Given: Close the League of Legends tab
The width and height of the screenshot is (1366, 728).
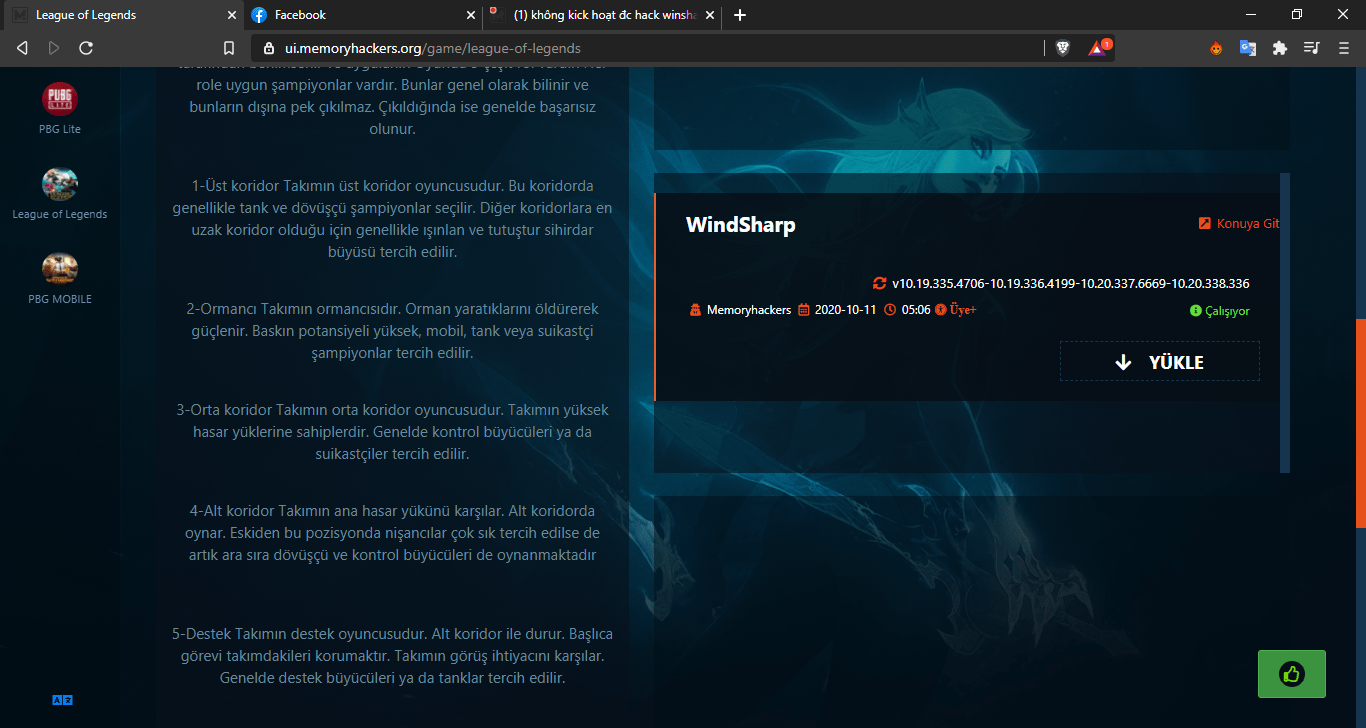Looking at the screenshot, I should pyautogui.click(x=232, y=15).
